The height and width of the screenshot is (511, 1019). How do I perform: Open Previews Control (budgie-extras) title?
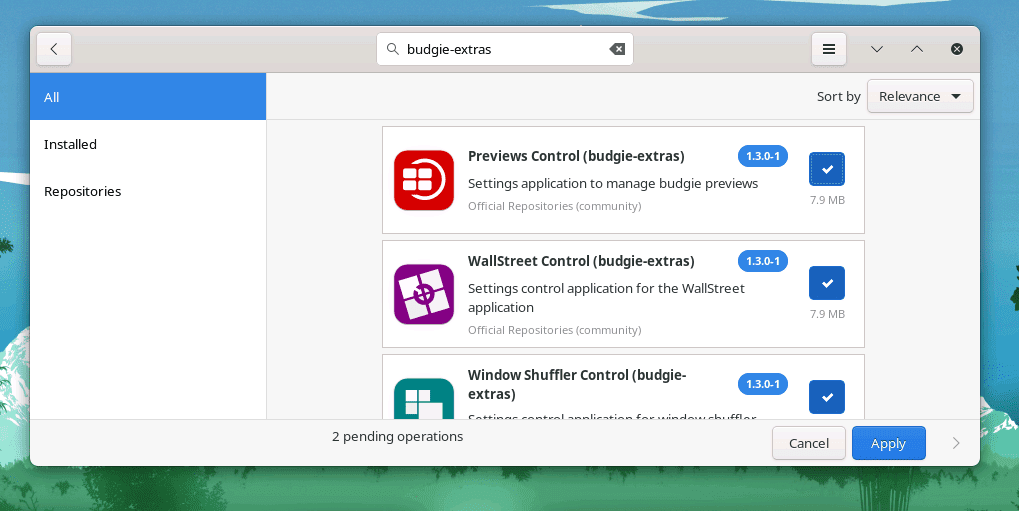pyautogui.click(x=576, y=156)
